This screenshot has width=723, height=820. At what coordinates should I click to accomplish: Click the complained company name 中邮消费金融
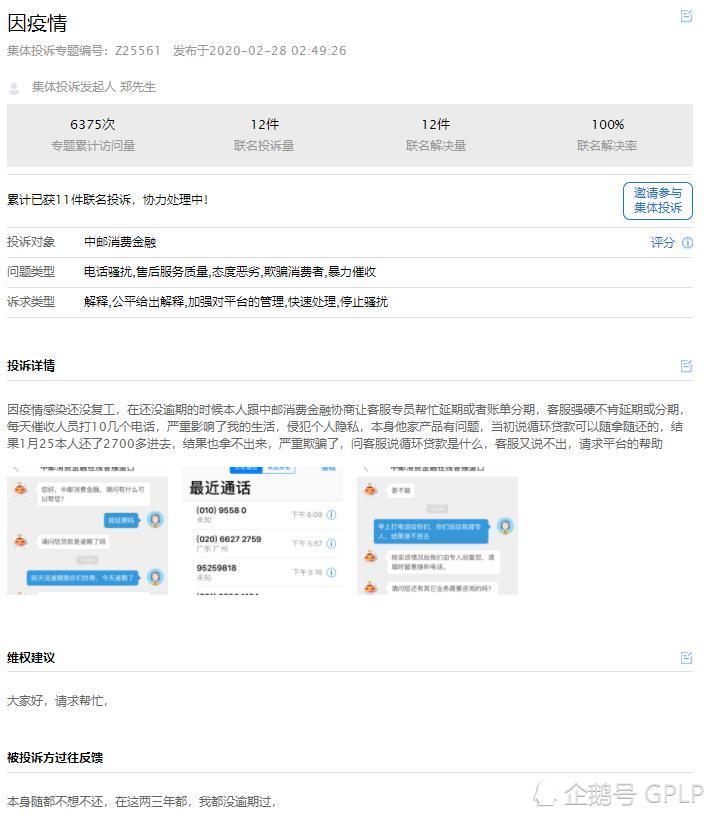pyautogui.click(x=120, y=242)
